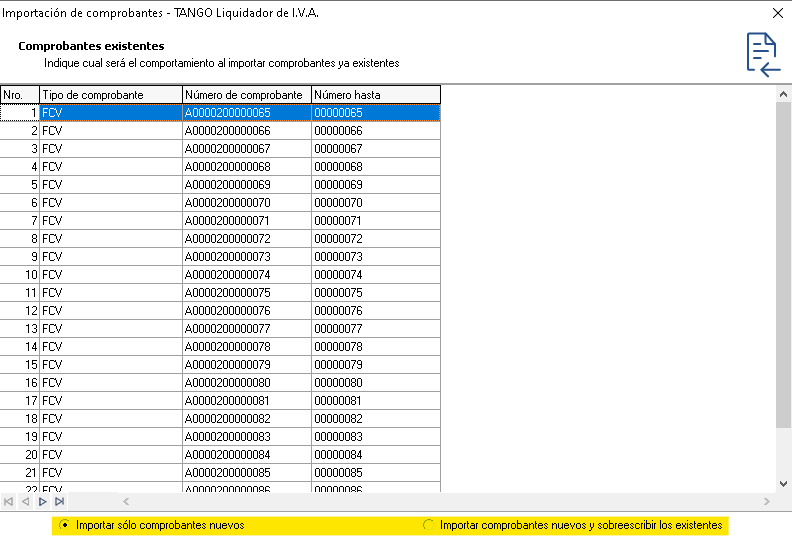Image resolution: width=792 pixels, height=551 pixels.
Task: Select cell A0000200000081
Action: pyautogui.click(x=247, y=401)
